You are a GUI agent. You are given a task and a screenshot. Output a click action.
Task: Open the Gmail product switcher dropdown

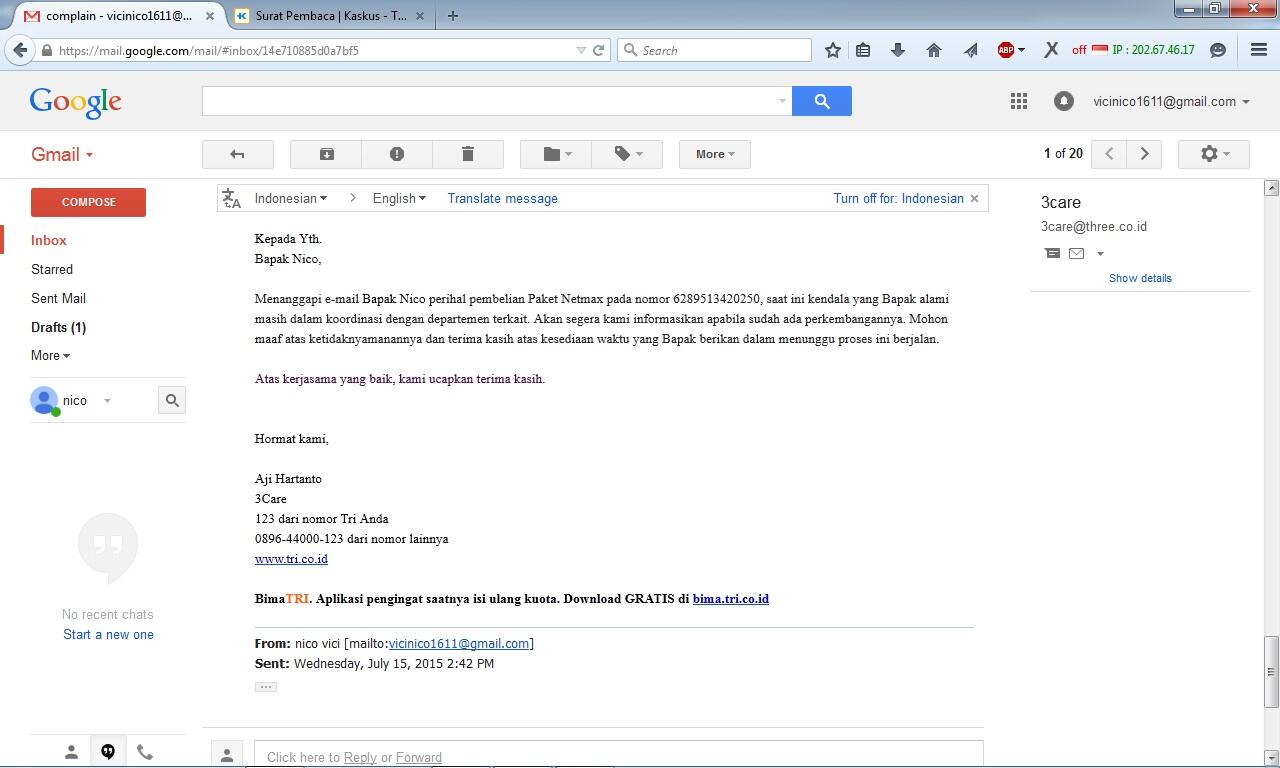[x=62, y=154]
